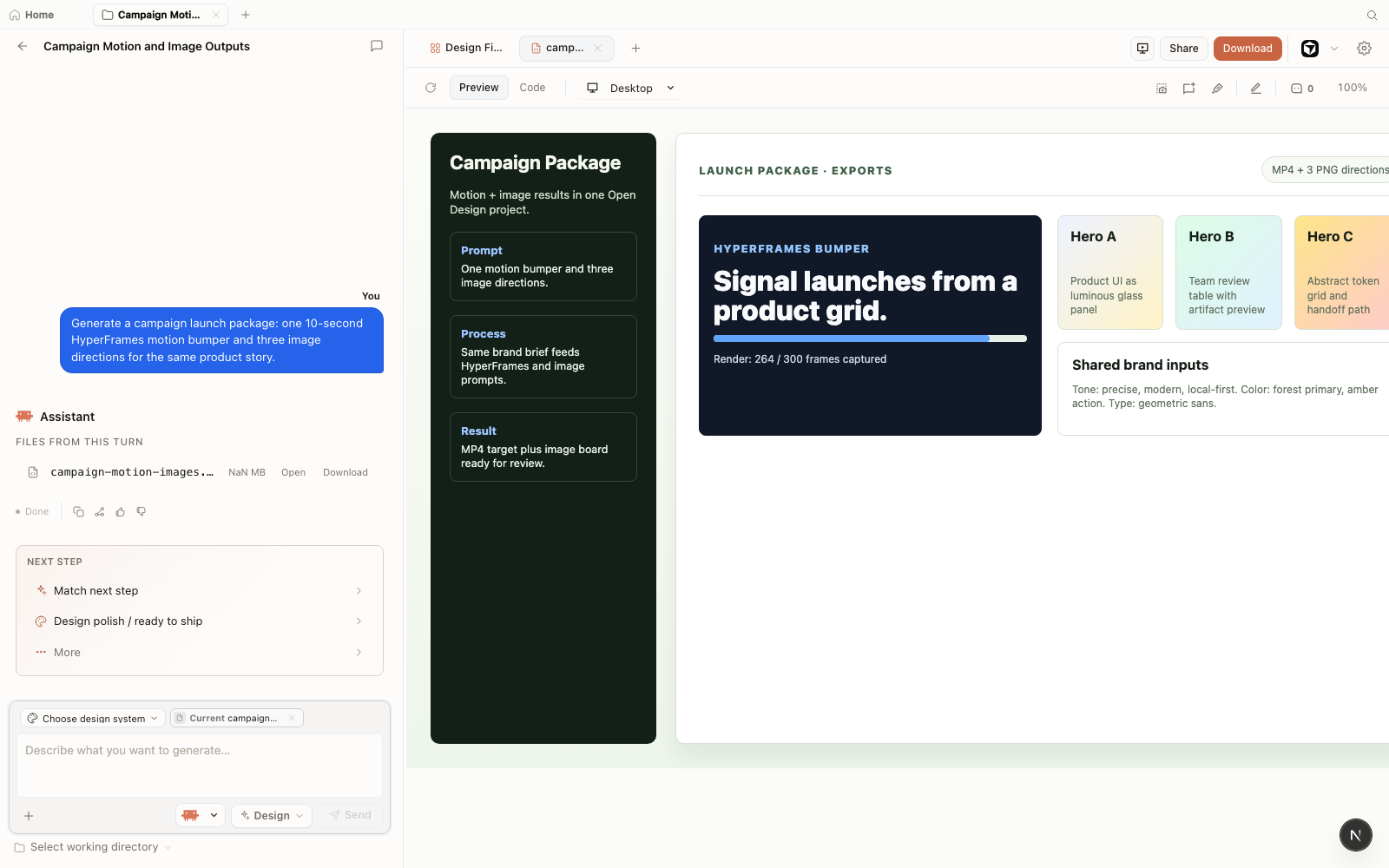Screen dimensions: 1389x868
Task: Click the render progress bar in HyperFrames bumper
Action: coord(870,339)
